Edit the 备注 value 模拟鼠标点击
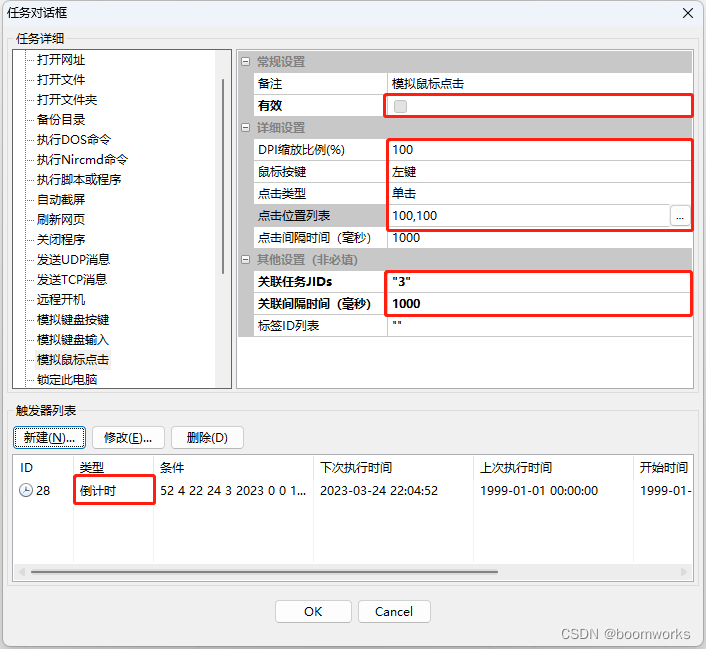The height and width of the screenshot is (649, 706). coord(539,84)
